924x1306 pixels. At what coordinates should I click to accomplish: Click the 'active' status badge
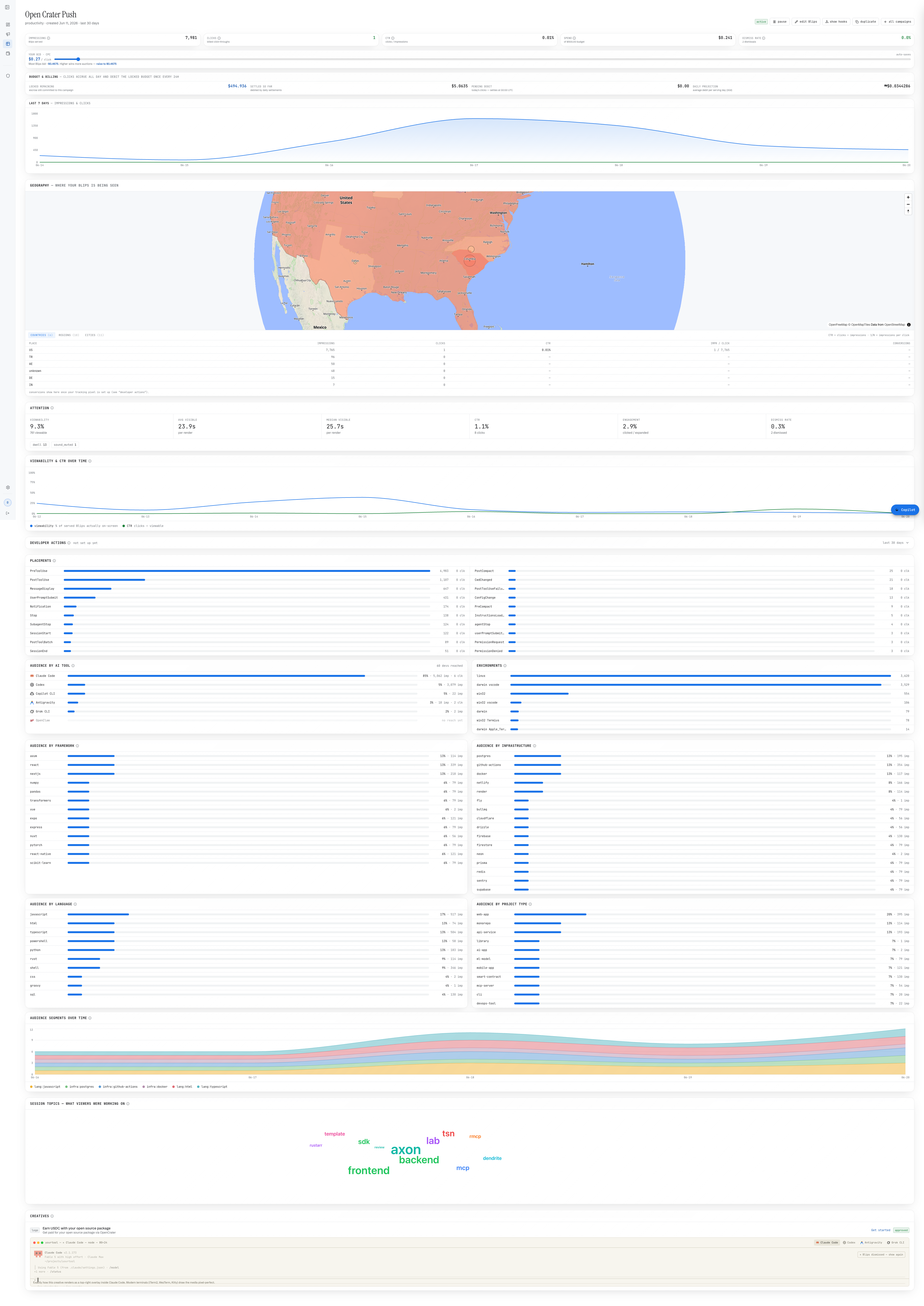tap(761, 22)
